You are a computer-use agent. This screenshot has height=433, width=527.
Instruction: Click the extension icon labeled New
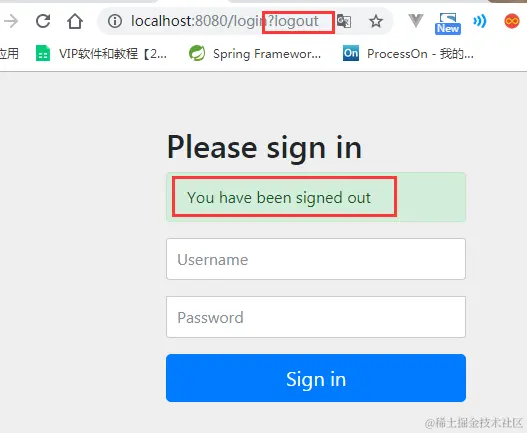tap(448, 24)
